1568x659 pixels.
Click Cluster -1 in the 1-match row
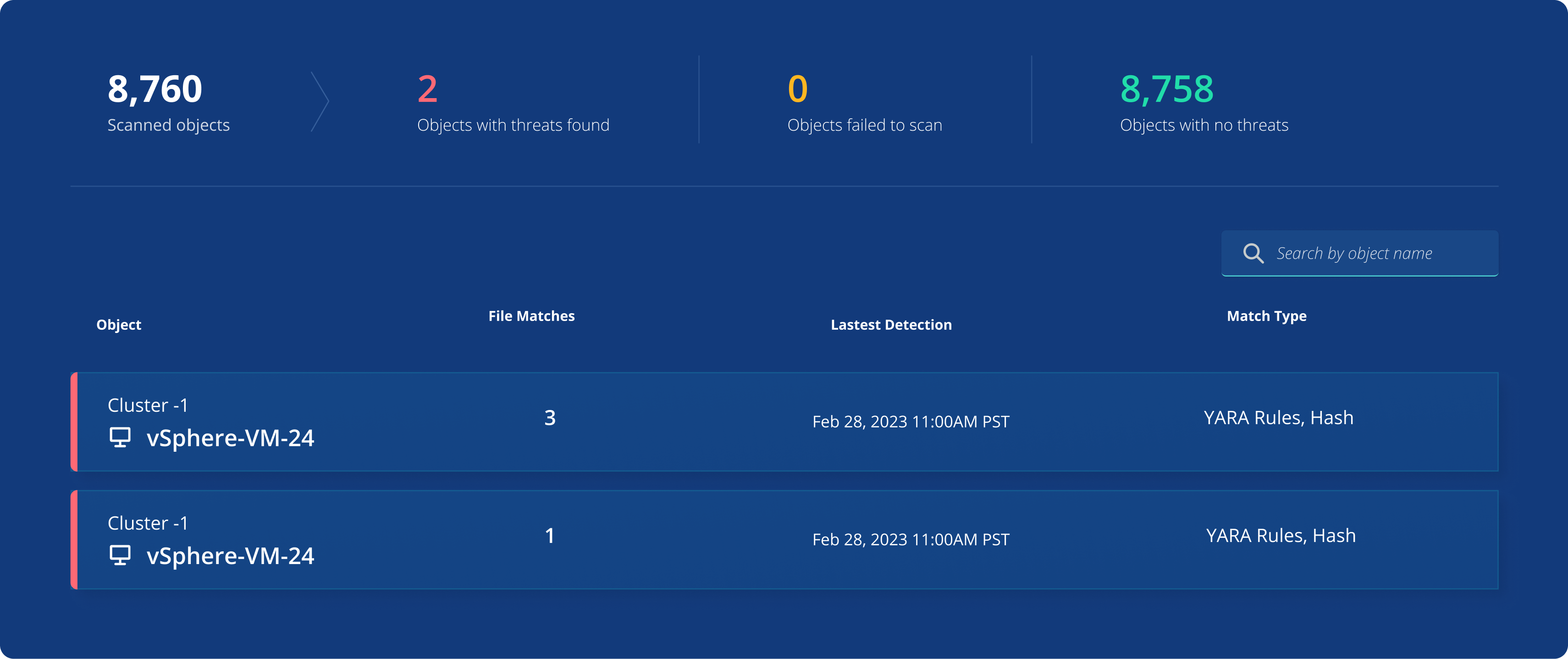tap(148, 523)
